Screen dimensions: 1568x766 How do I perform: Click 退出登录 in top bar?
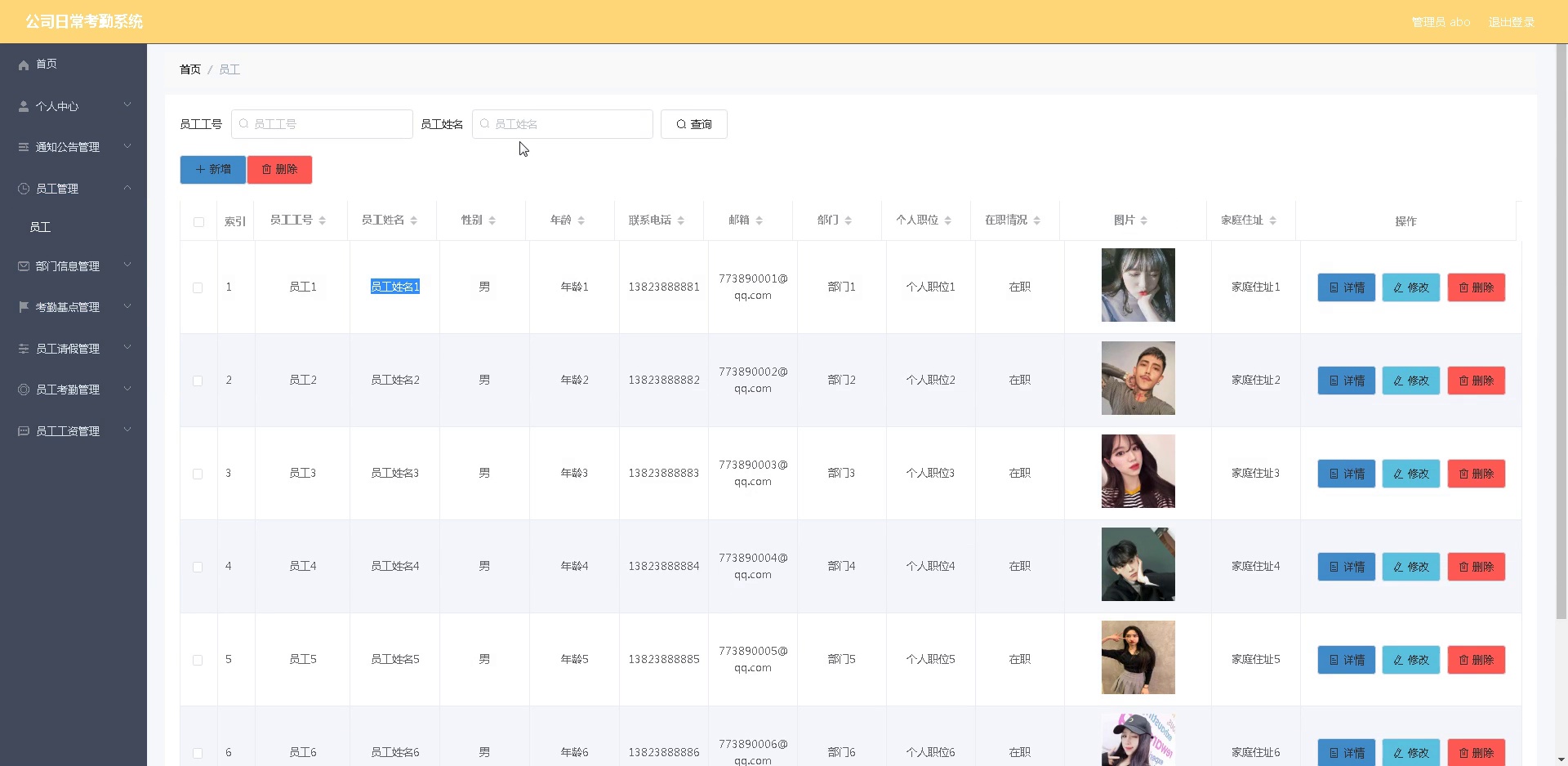point(1511,22)
